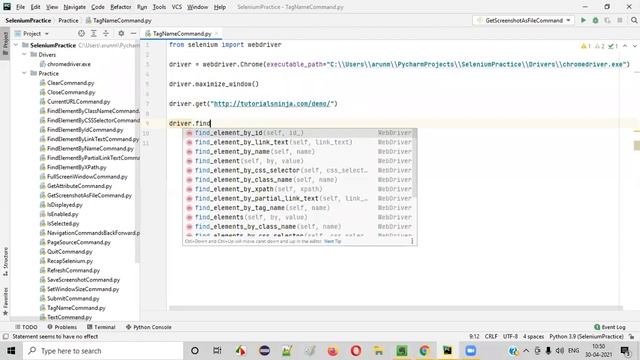Click expand all icon in Project panel
This screenshot has width=640, height=360.
[x=93, y=33]
